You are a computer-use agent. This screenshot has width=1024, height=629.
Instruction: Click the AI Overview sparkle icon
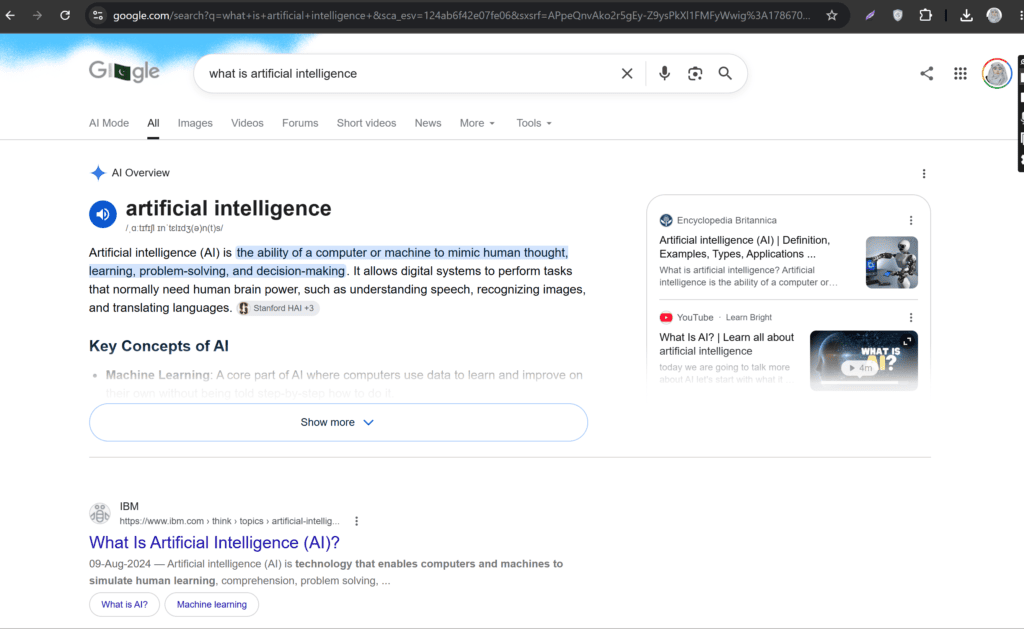98,172
